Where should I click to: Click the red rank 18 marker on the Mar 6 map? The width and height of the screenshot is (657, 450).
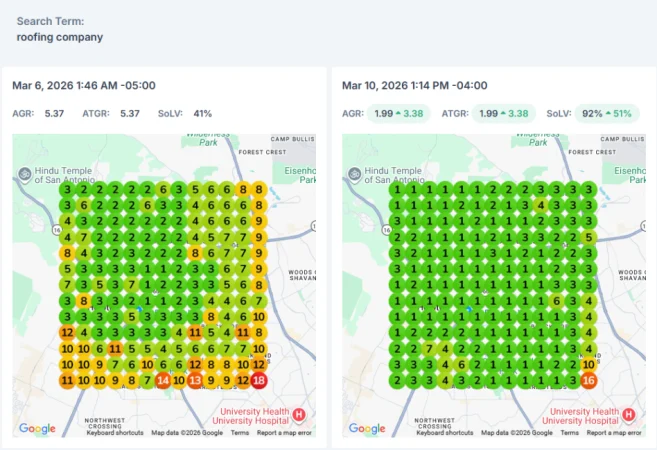(x=259, y=380)
